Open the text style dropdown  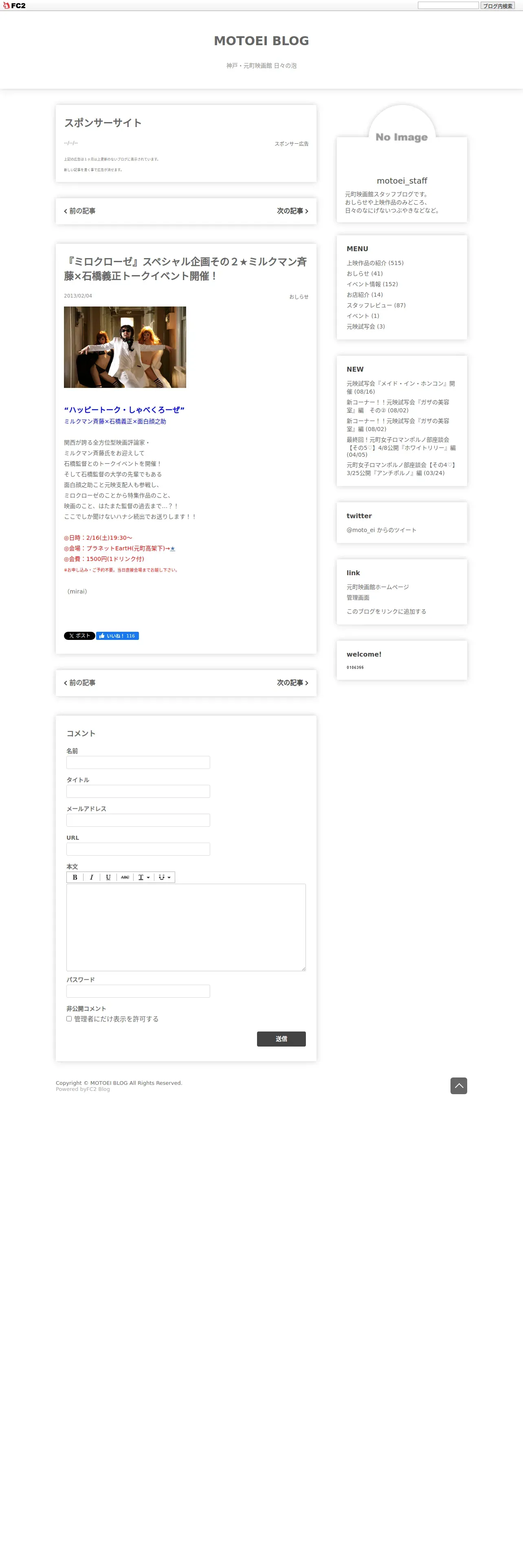tap(144, 877)
